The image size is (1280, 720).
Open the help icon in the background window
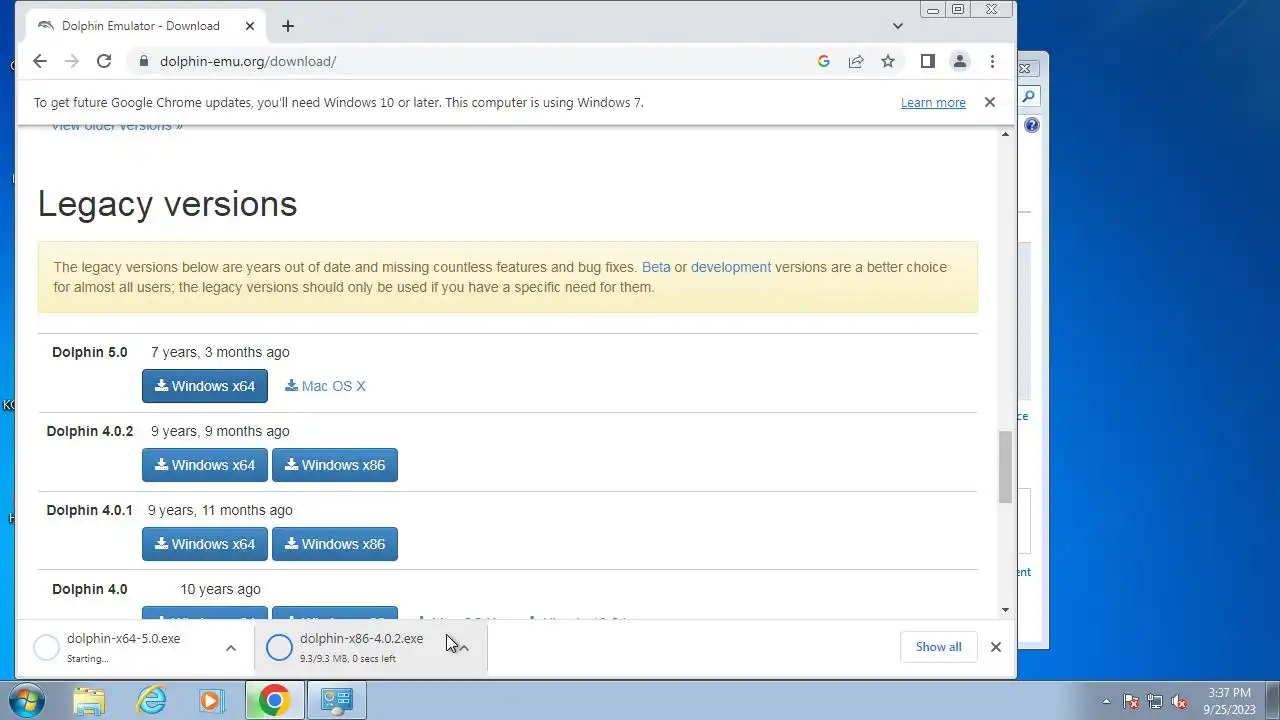coord(1031,126)
